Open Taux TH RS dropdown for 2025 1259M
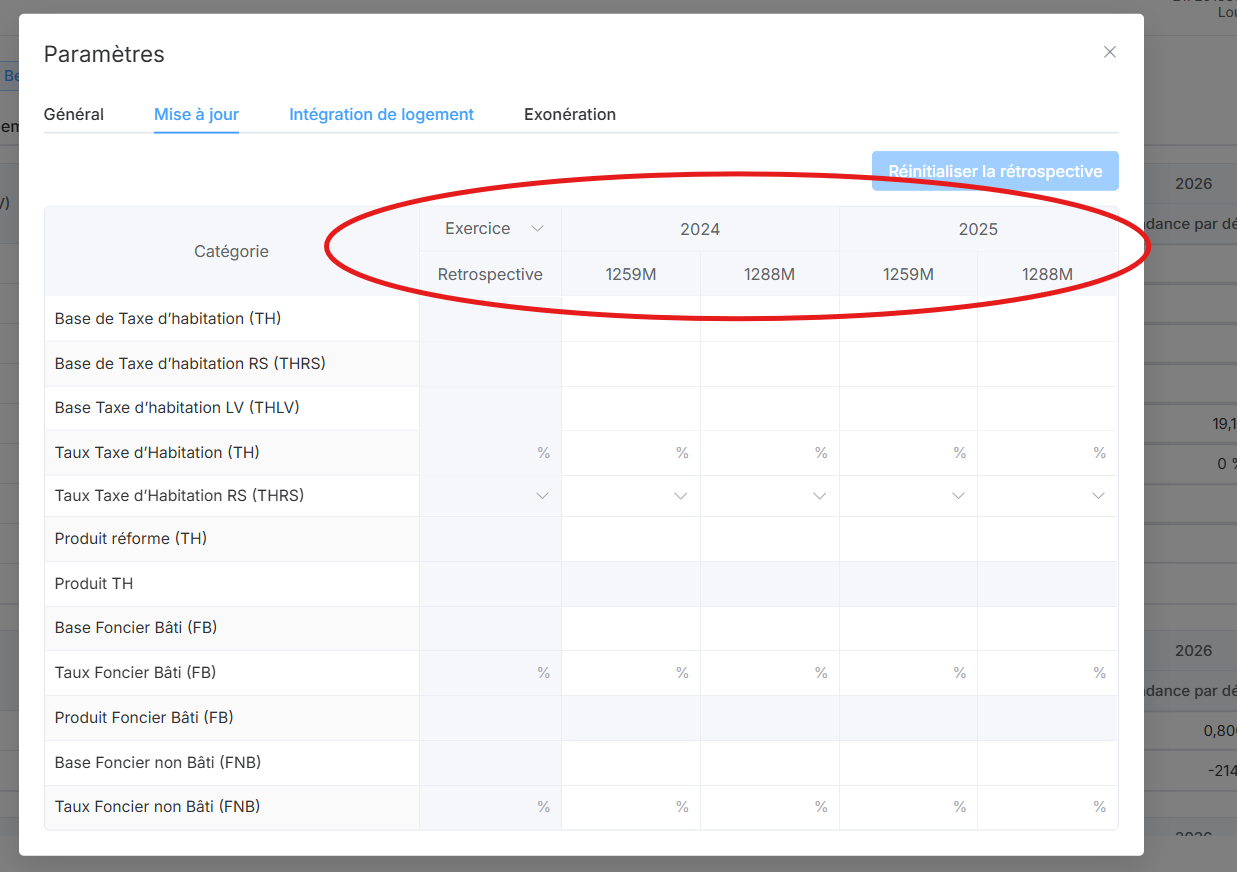Screen dimensions: 1237x872 pos(908,496)
